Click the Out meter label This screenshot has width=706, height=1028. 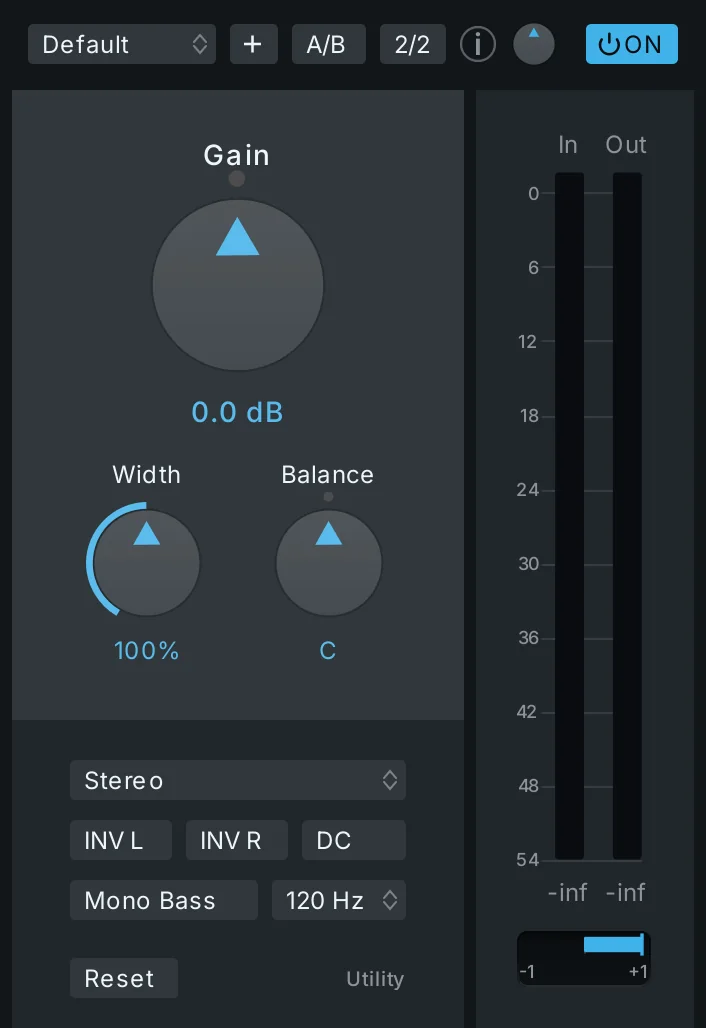coord(626,145)
